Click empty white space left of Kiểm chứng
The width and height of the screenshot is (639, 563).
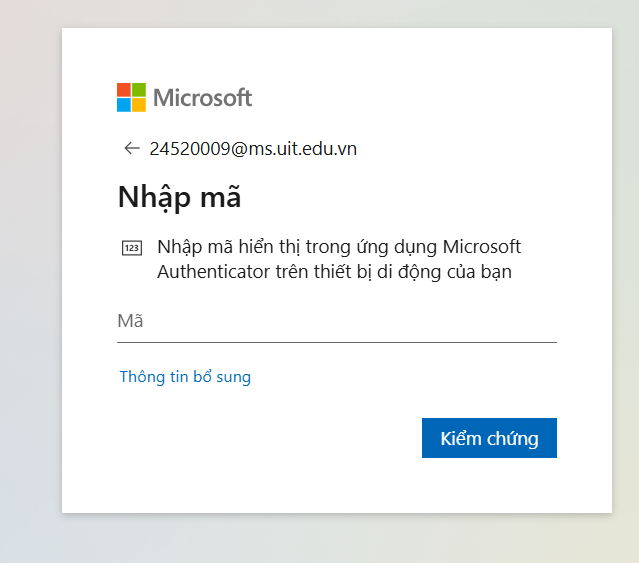[x=270, y=438]
